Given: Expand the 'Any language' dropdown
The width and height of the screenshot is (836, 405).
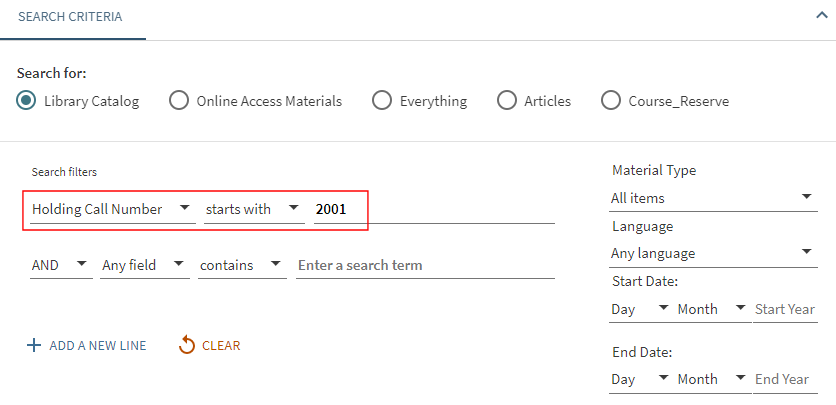Looking at the screenshot, I should pos(712,253).
